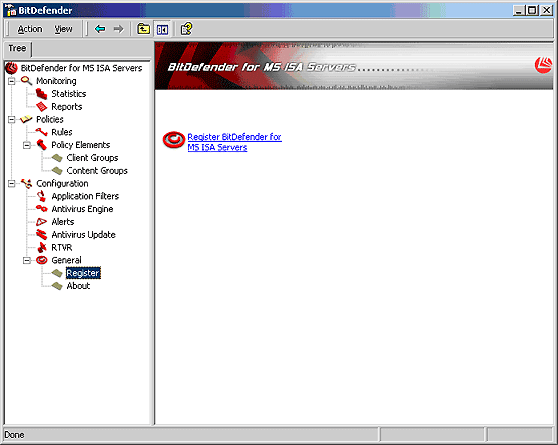Click the Antivirus Update icon
Image resolution: width=558 pixels, height=445 pixels.
point(41,235)
